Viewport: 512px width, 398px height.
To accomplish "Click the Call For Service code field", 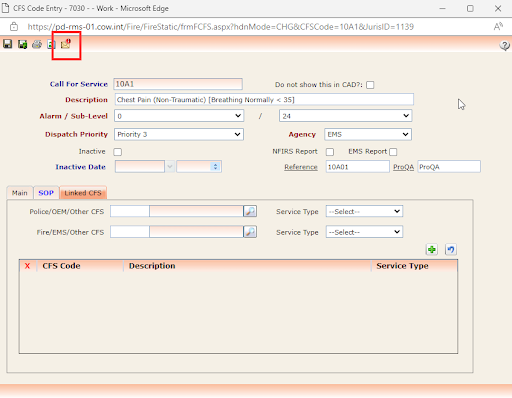I will coord(178,84).
